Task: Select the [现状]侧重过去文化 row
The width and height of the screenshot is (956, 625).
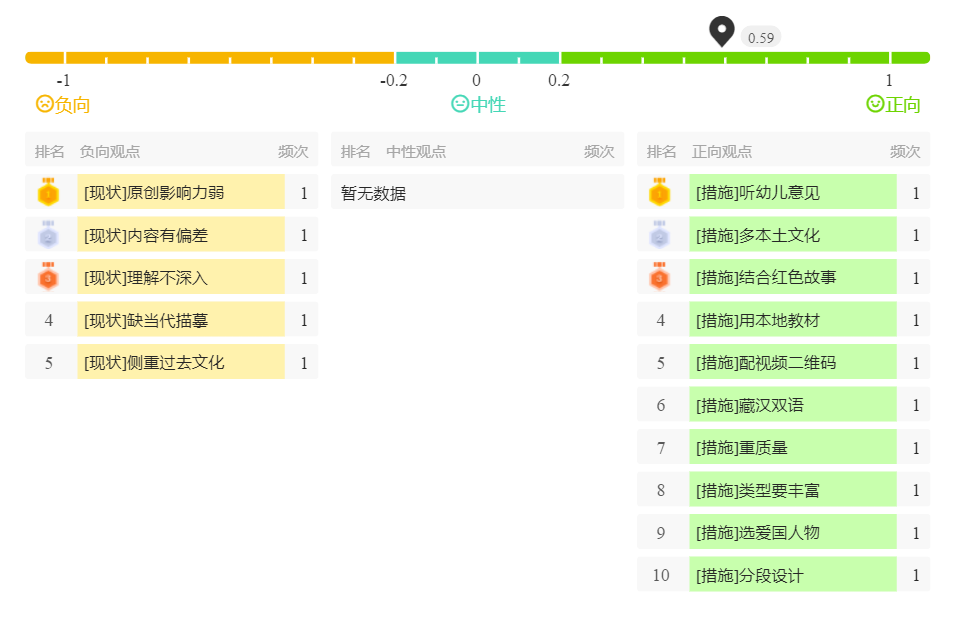Action: pyautogui.click(x=171, y=362)
